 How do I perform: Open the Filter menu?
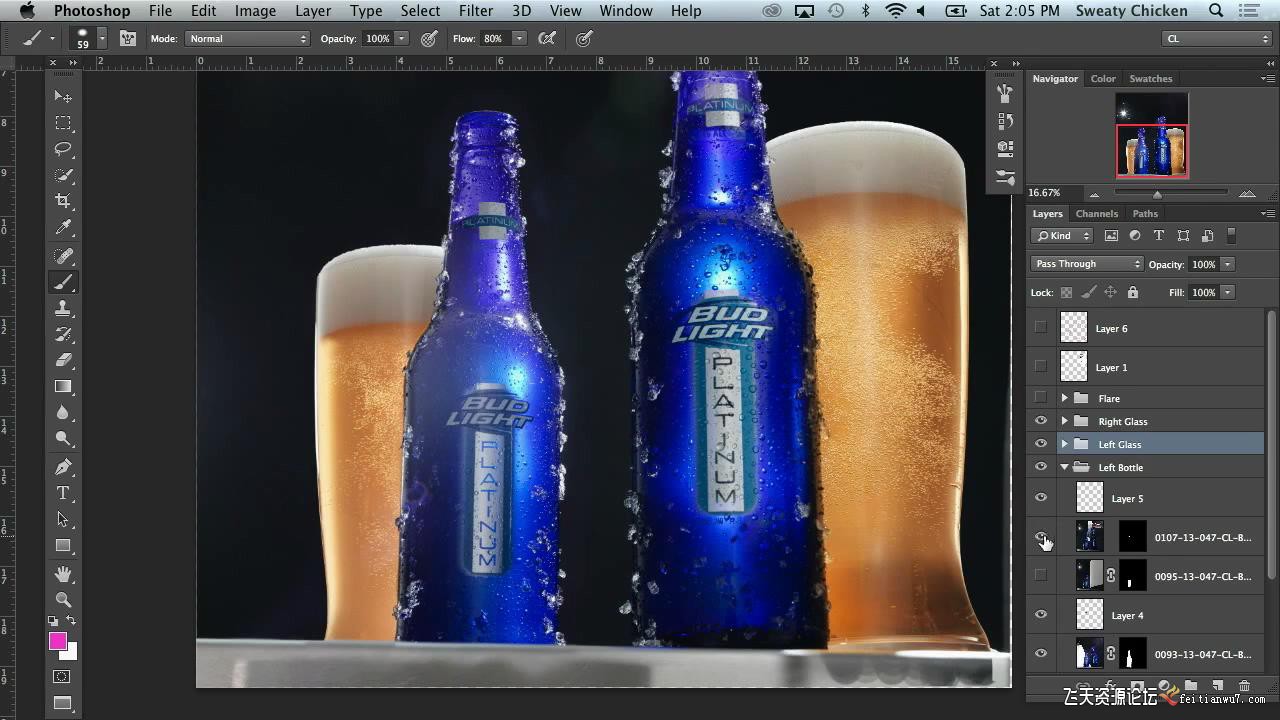click(x=476, y=11)
